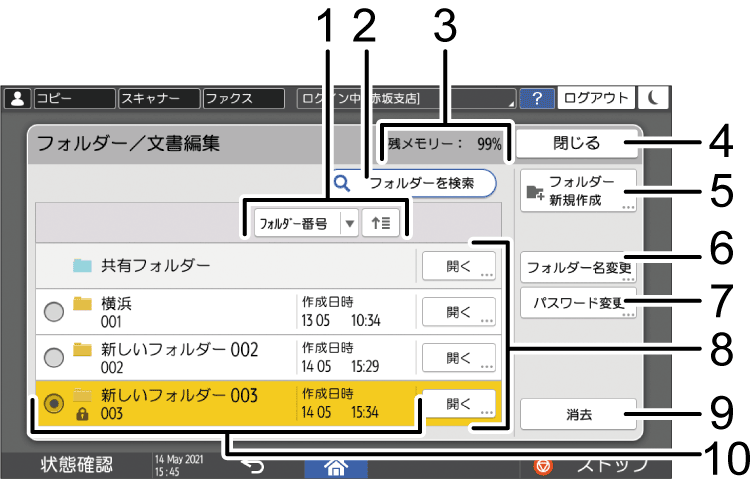The width and height of the screenshot is (753, 493).
Task: Click パスワード変更 button
Action: [x=578, y=303]
